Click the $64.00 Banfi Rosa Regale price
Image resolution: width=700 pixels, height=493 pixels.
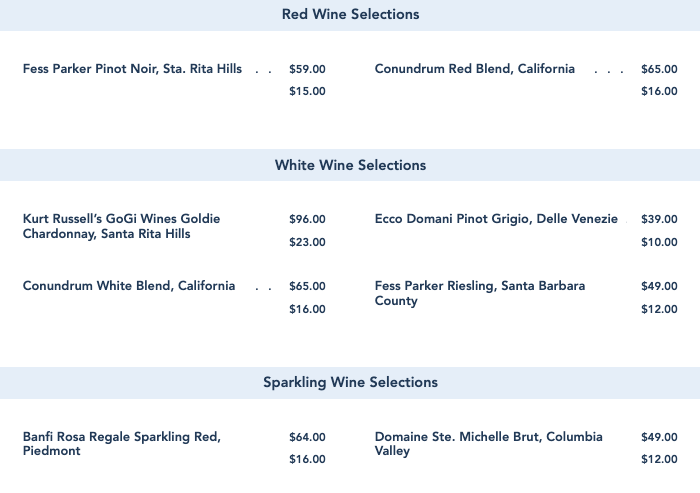tap(307, 437)
